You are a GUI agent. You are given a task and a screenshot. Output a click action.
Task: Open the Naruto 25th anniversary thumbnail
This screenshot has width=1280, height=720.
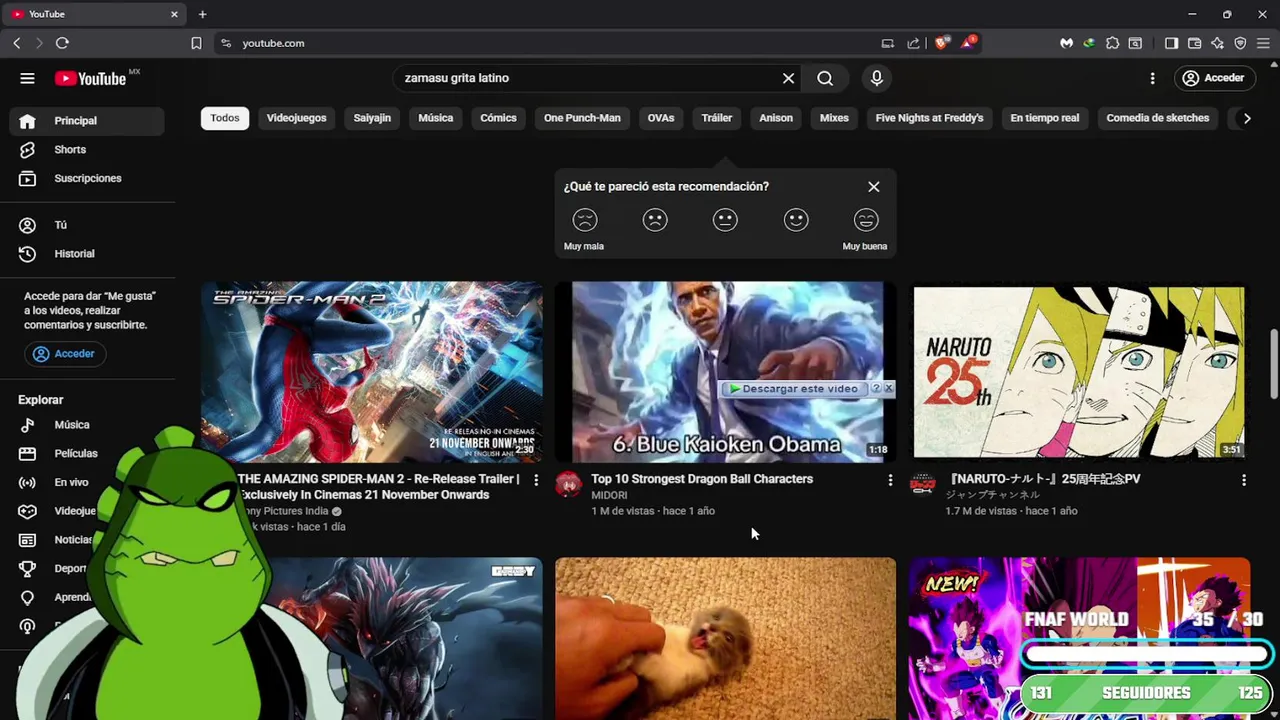tap(1080, 372)
